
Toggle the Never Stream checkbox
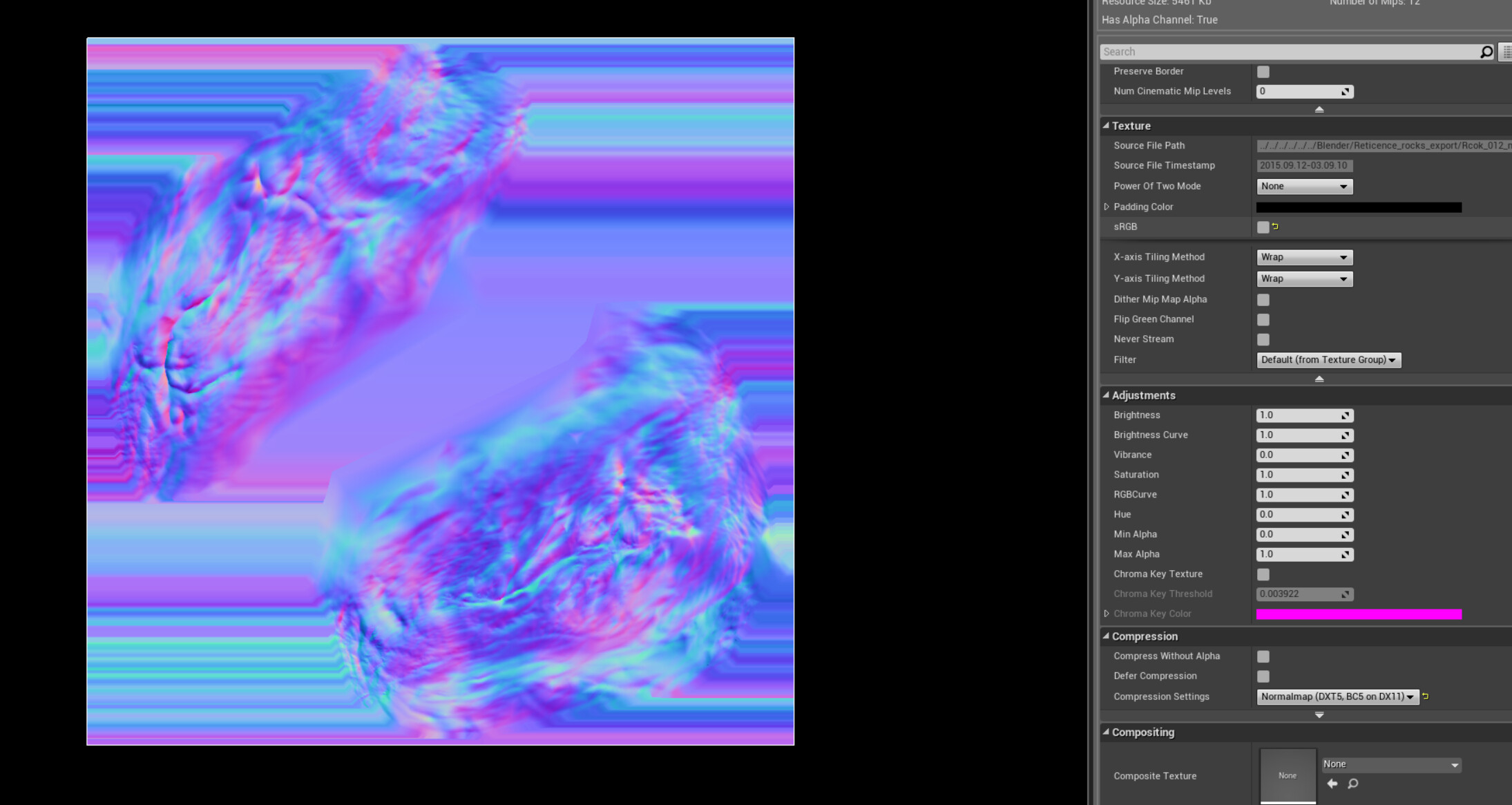pyautogui.click(x=1263, y=339)
